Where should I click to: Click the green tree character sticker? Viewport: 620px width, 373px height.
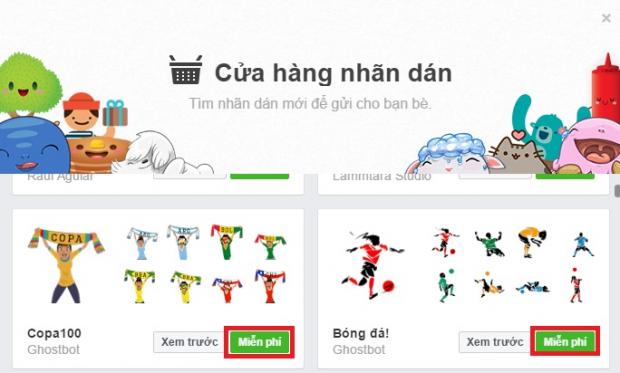click(28, 85)
